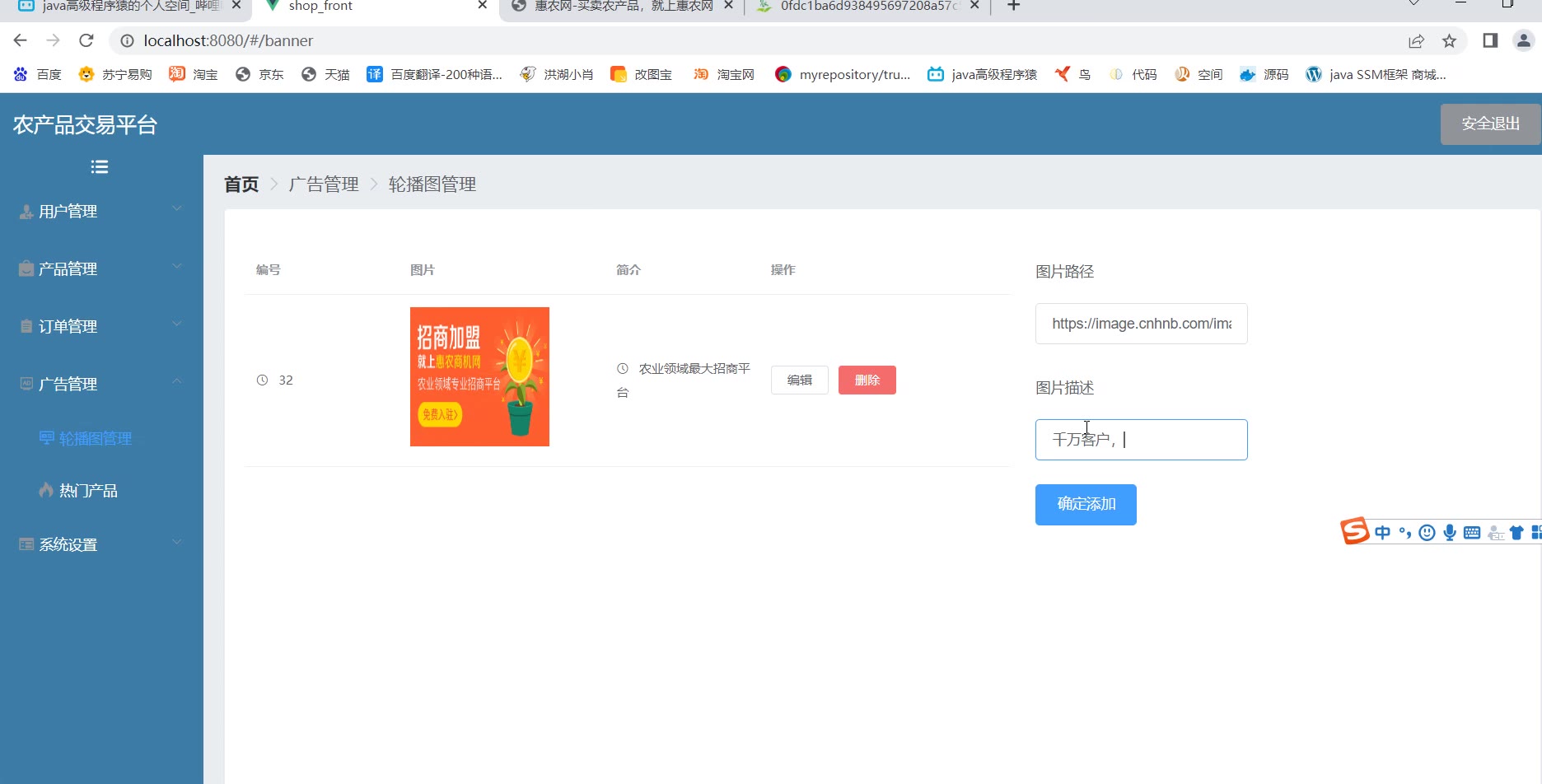
Task: Click 轮播图管理 in the breadcrumb
Action: pos(432,184)
